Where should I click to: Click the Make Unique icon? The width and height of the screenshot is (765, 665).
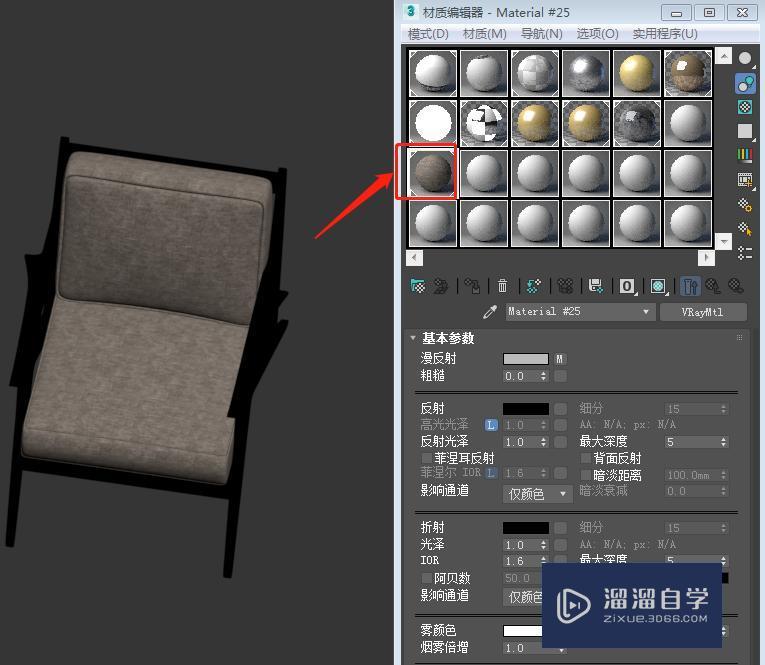565,286
